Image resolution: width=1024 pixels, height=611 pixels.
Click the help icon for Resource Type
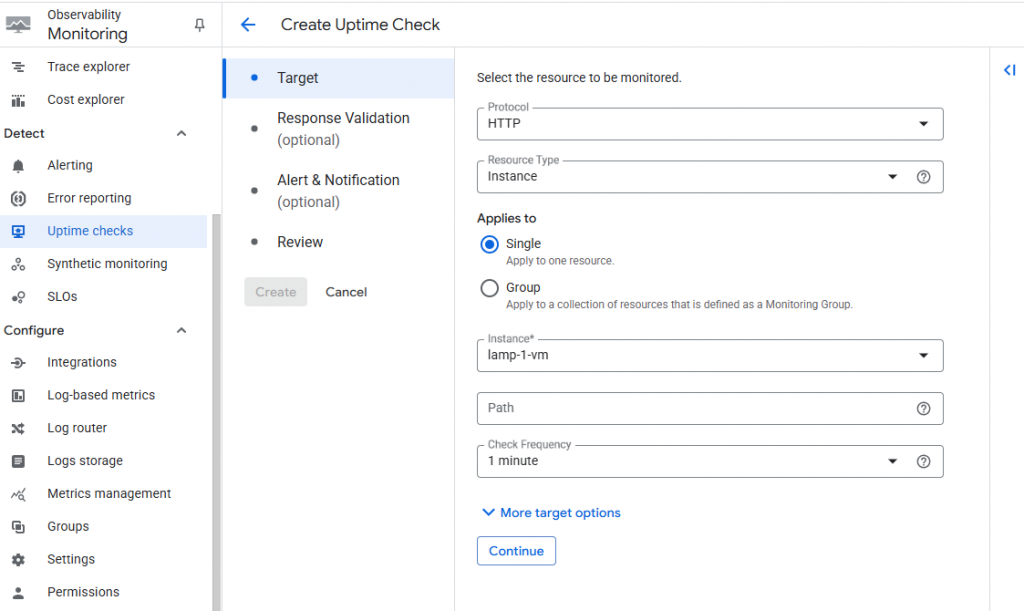click(923, 177)
